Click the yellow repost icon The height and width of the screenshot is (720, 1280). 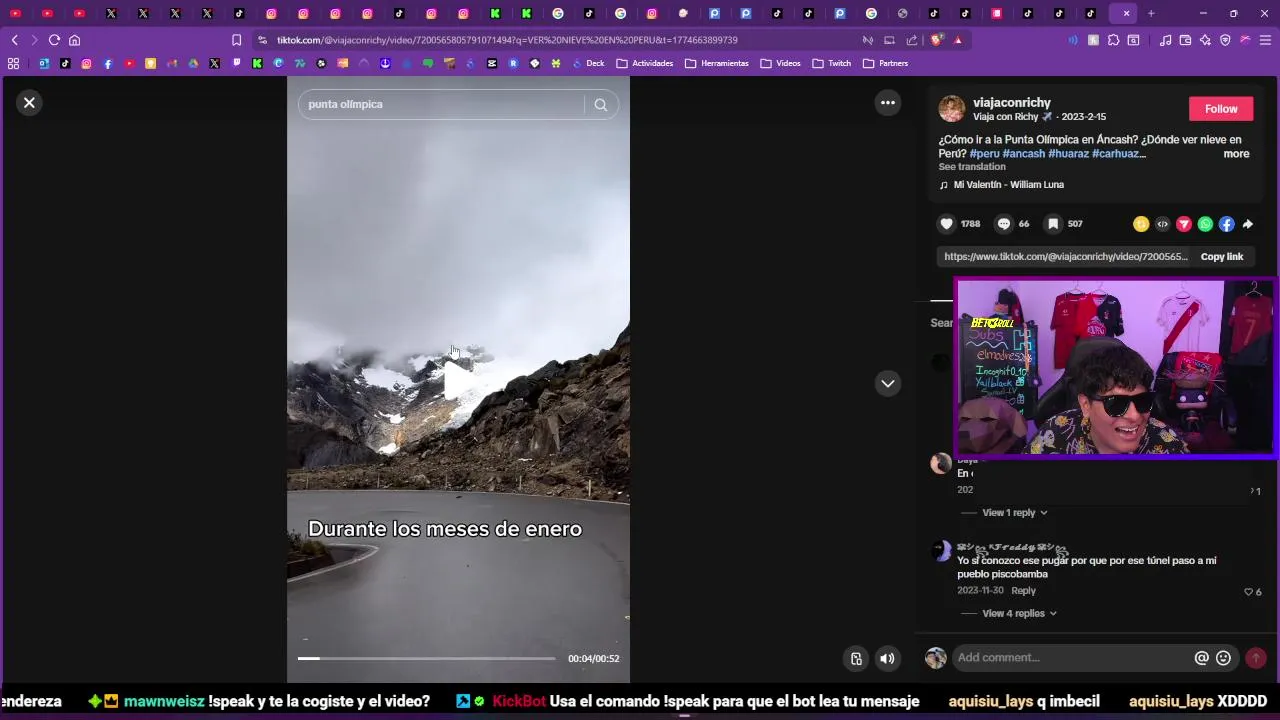pyautogui.click(x=1141, y=224)
